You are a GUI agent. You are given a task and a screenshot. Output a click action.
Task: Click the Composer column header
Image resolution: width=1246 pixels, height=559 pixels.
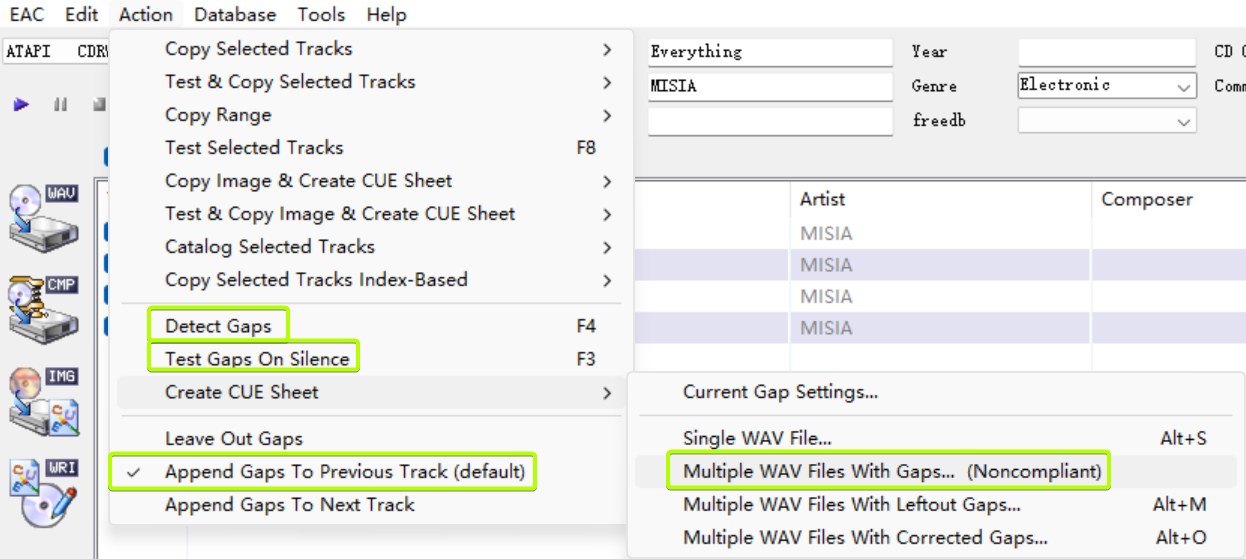(x=1146, y=200)
